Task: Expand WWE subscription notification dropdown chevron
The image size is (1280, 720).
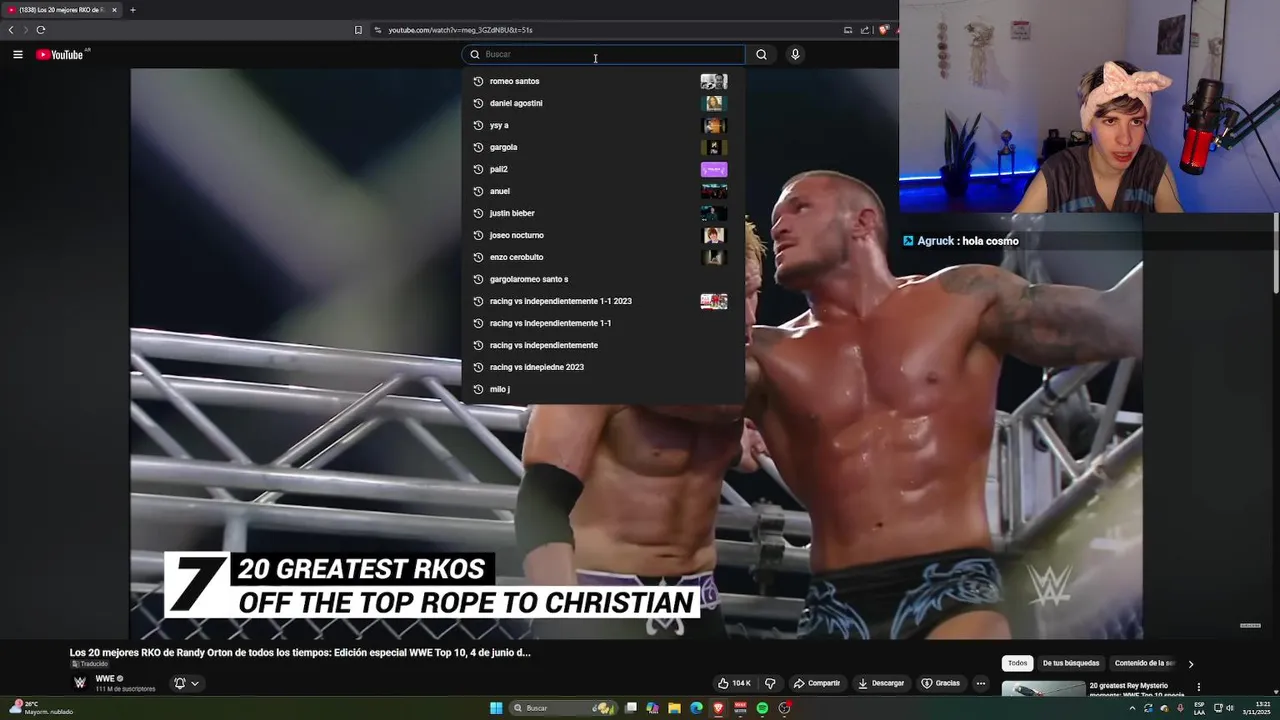Action: pyautogui.click(x=195, y=683)
